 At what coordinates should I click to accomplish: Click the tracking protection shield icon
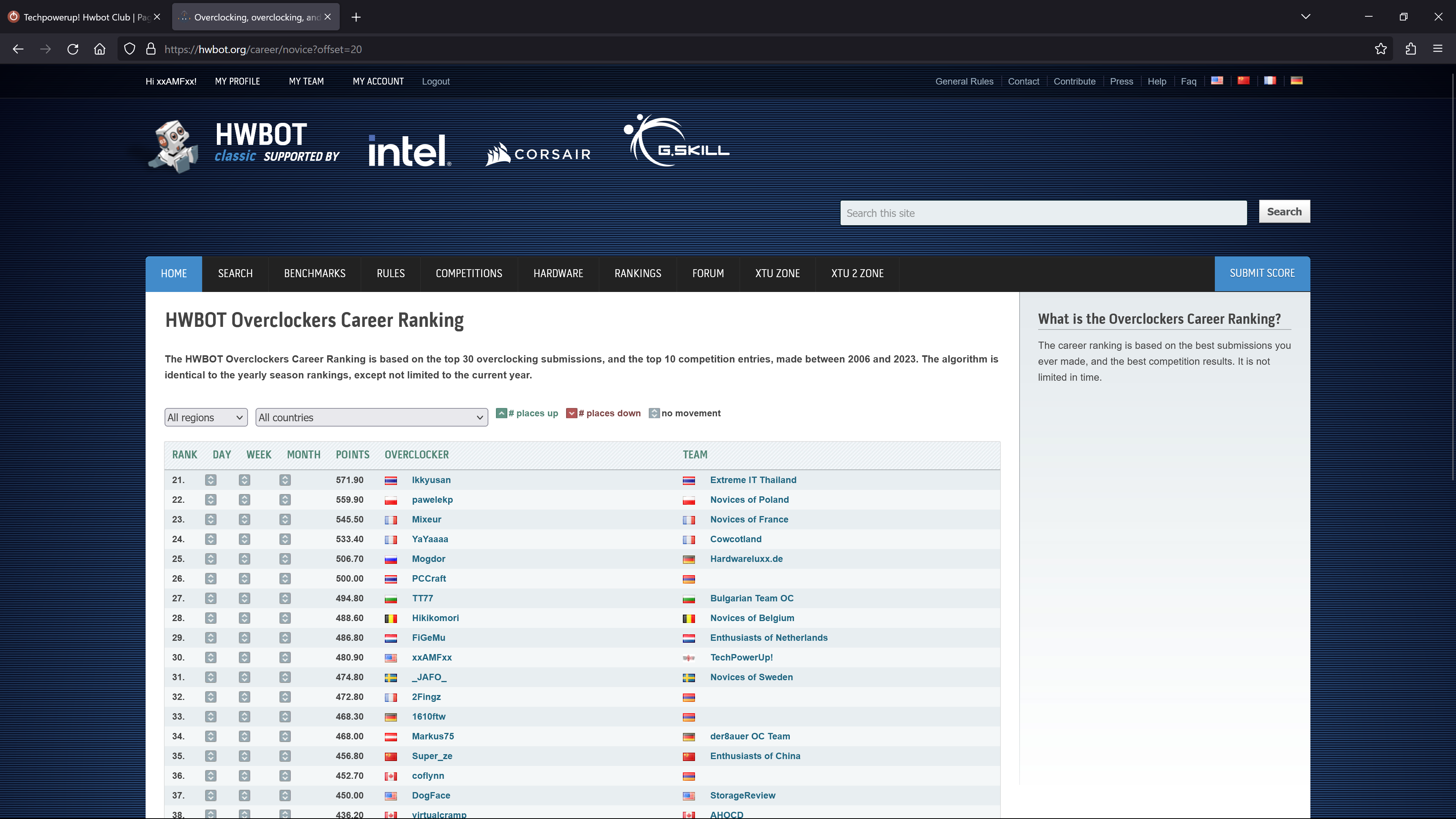tap(129, 49)
